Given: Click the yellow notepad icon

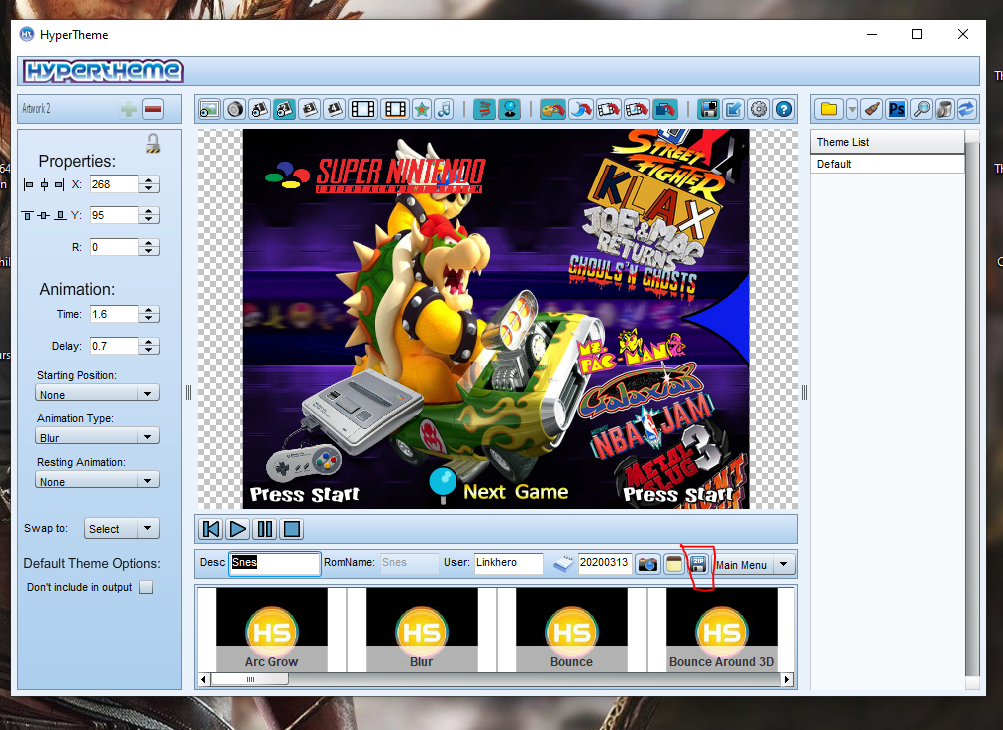Looking at the screenshot, I should (674, 564).
